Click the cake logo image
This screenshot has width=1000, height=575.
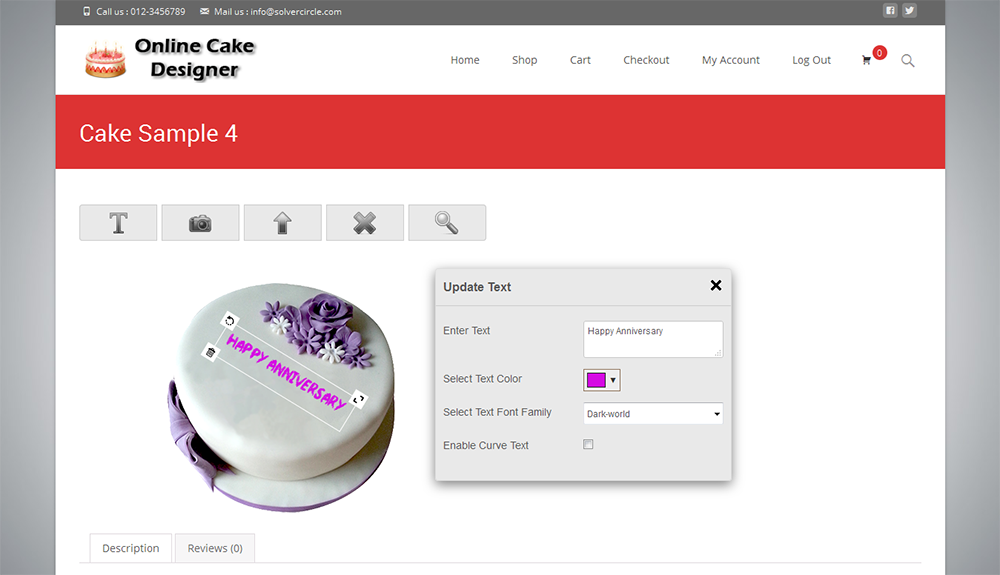click(105, 60)
